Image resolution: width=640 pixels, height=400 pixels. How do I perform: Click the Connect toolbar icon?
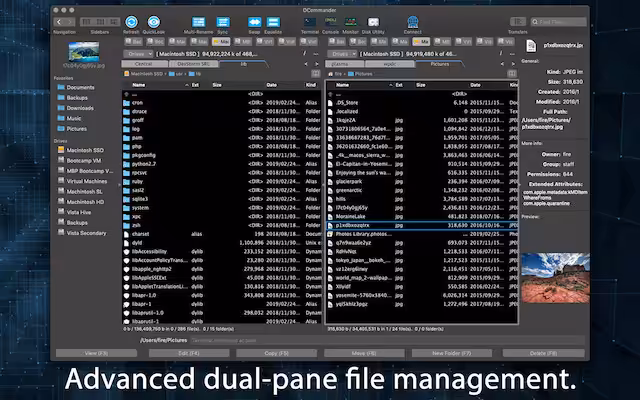(412, 21)
